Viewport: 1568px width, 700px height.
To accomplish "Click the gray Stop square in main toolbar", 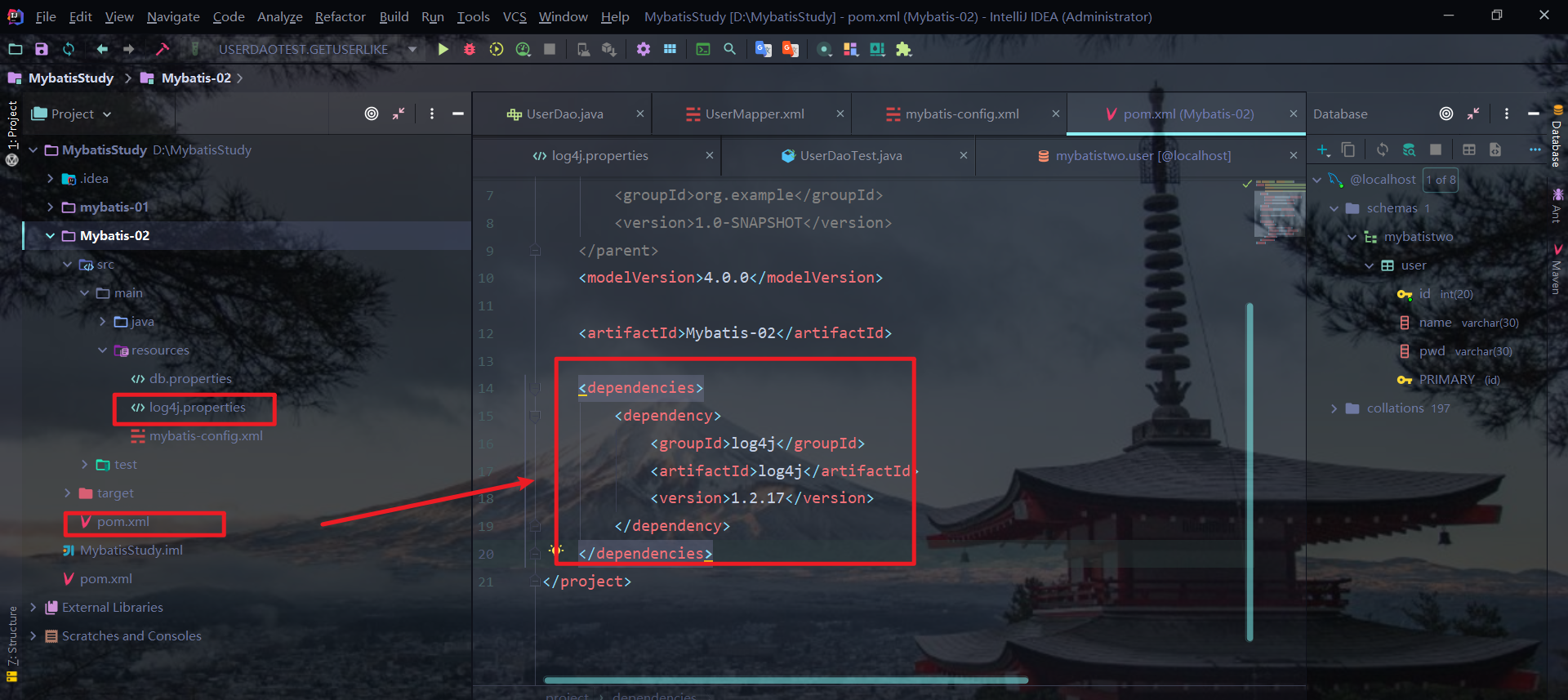I will [x=550, y=49].
